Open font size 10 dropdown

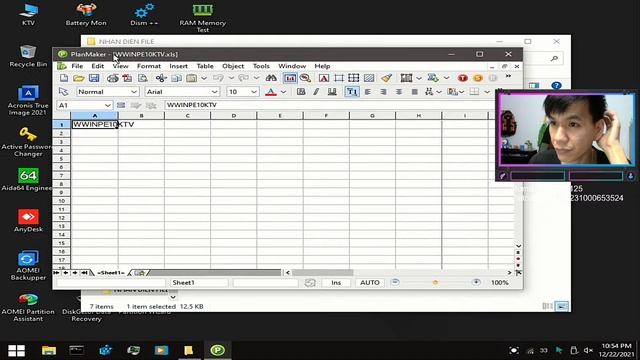pyautogui.click(x=253, y=92)
